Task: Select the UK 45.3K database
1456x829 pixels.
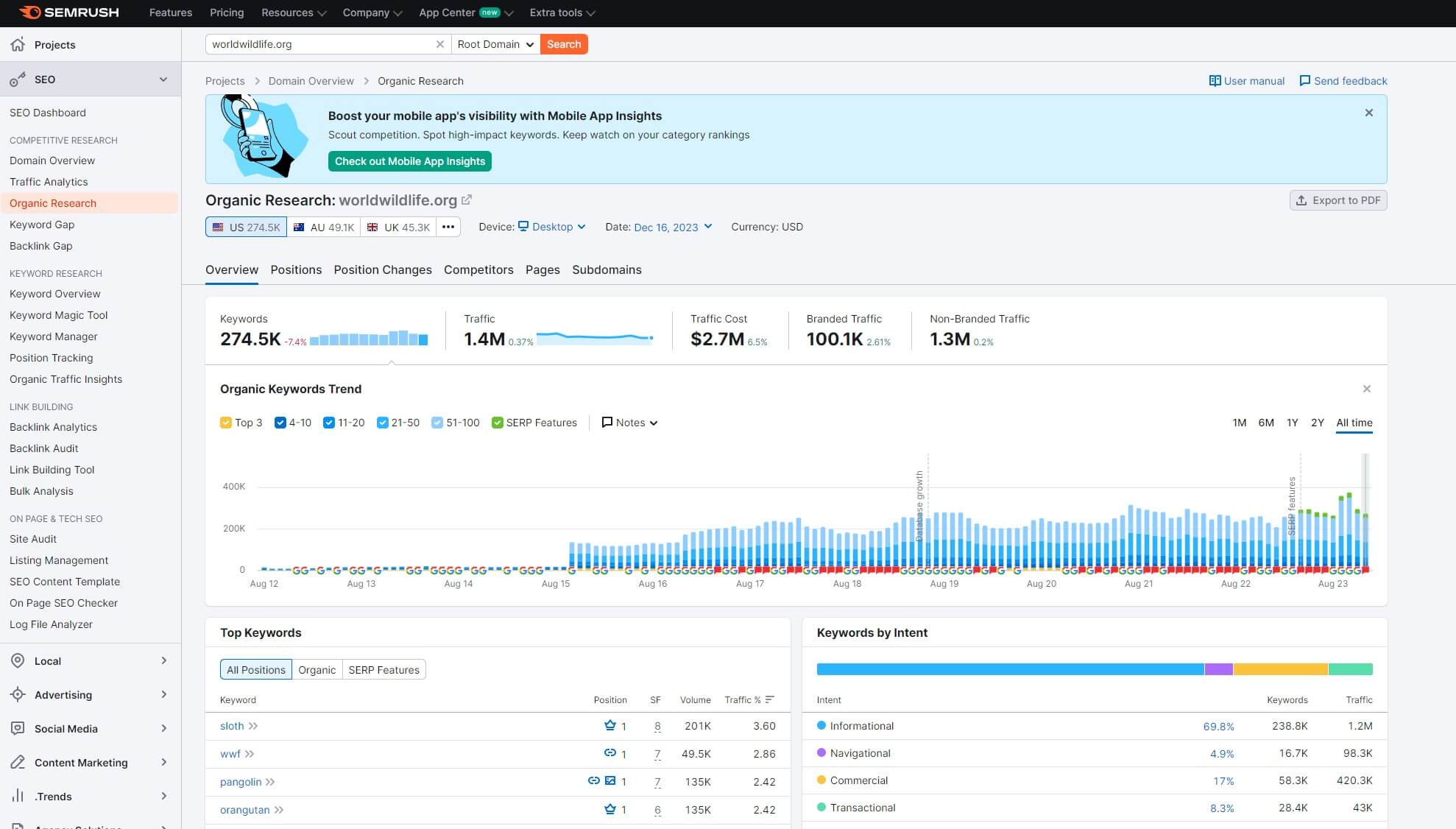Action: (398, 227)
